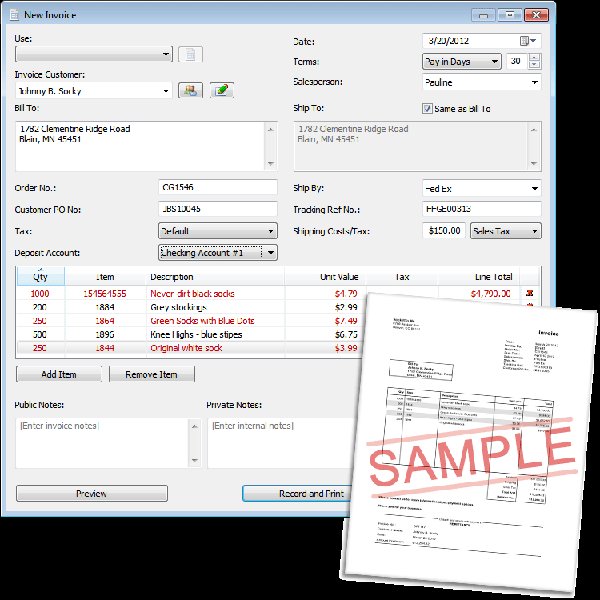This screenshot has width=600, height=600.
Task: Open the Tax dropdown set to Default
Action: click(x=218, y=231)
